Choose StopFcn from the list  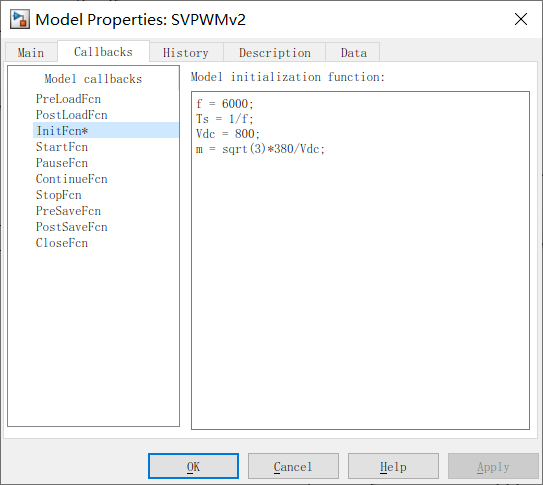(59, 195)
